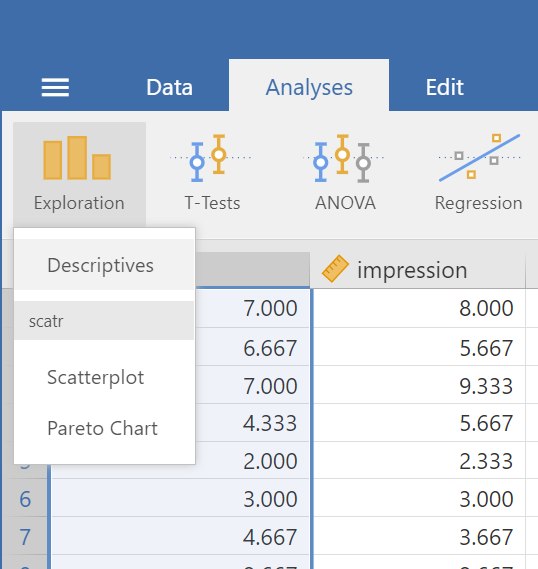This screenshot has width=538, height=569.
Task: Open the hamburger main menu
Action: 55,87
